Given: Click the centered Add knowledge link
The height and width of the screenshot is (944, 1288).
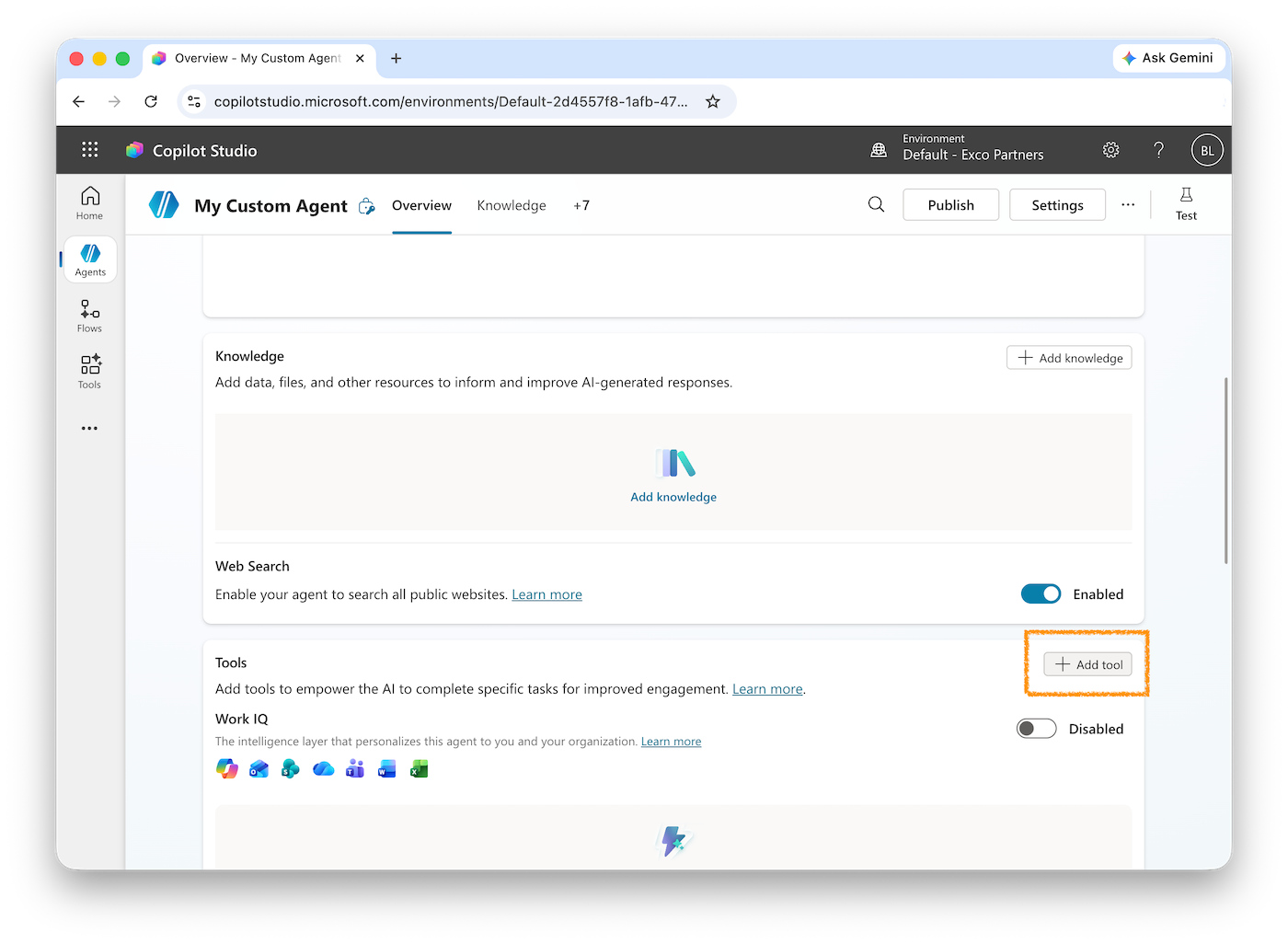Looking at the screenshot, I should pos(673,497).
